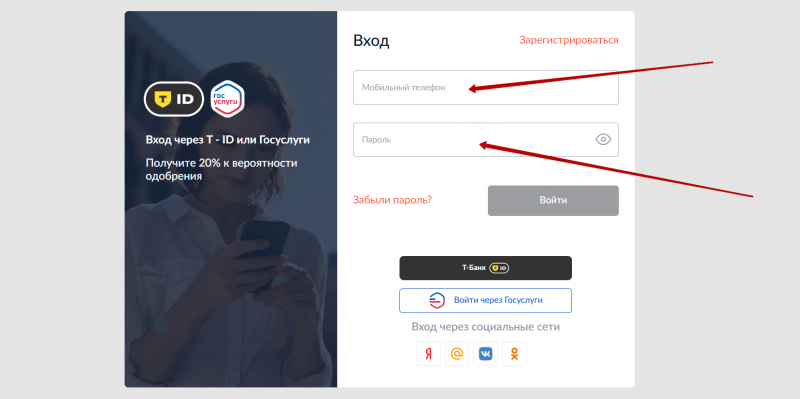Choose the VK social login icon

coord(485,354)
